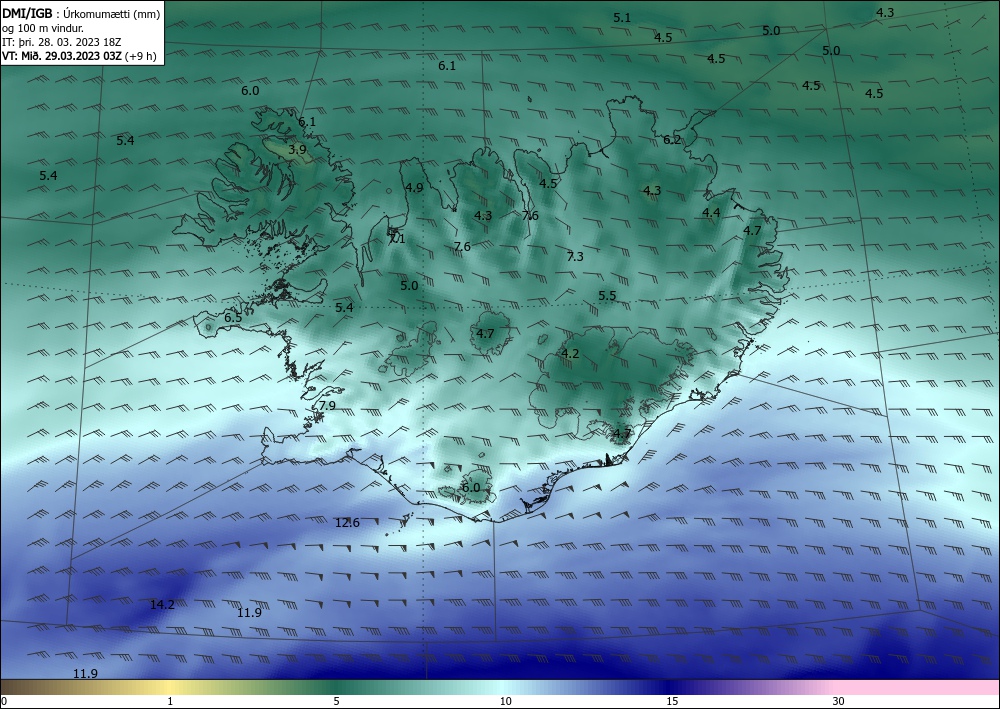Click the 7.3 value in the interior
Image resolution: width=1000 pixels, height=709 pixels.
pyautogui.click(x=575, y=256)
